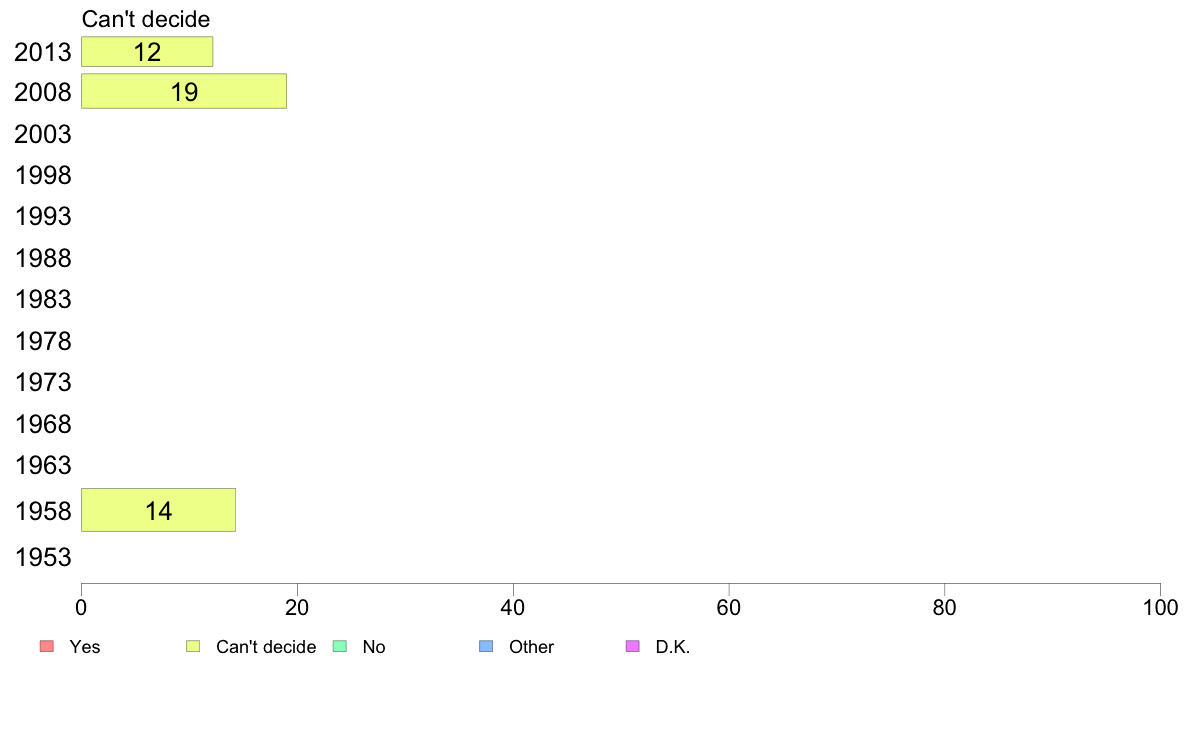This screenshot has width=1188, height=736.
Task: Click the 100 tick on x-axis
Action: [x=1160, y=607]
